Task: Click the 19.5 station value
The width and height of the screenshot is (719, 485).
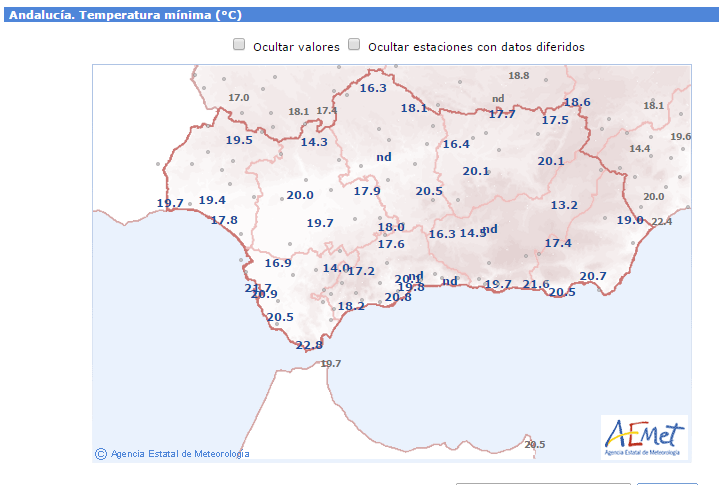Action: 239,140
